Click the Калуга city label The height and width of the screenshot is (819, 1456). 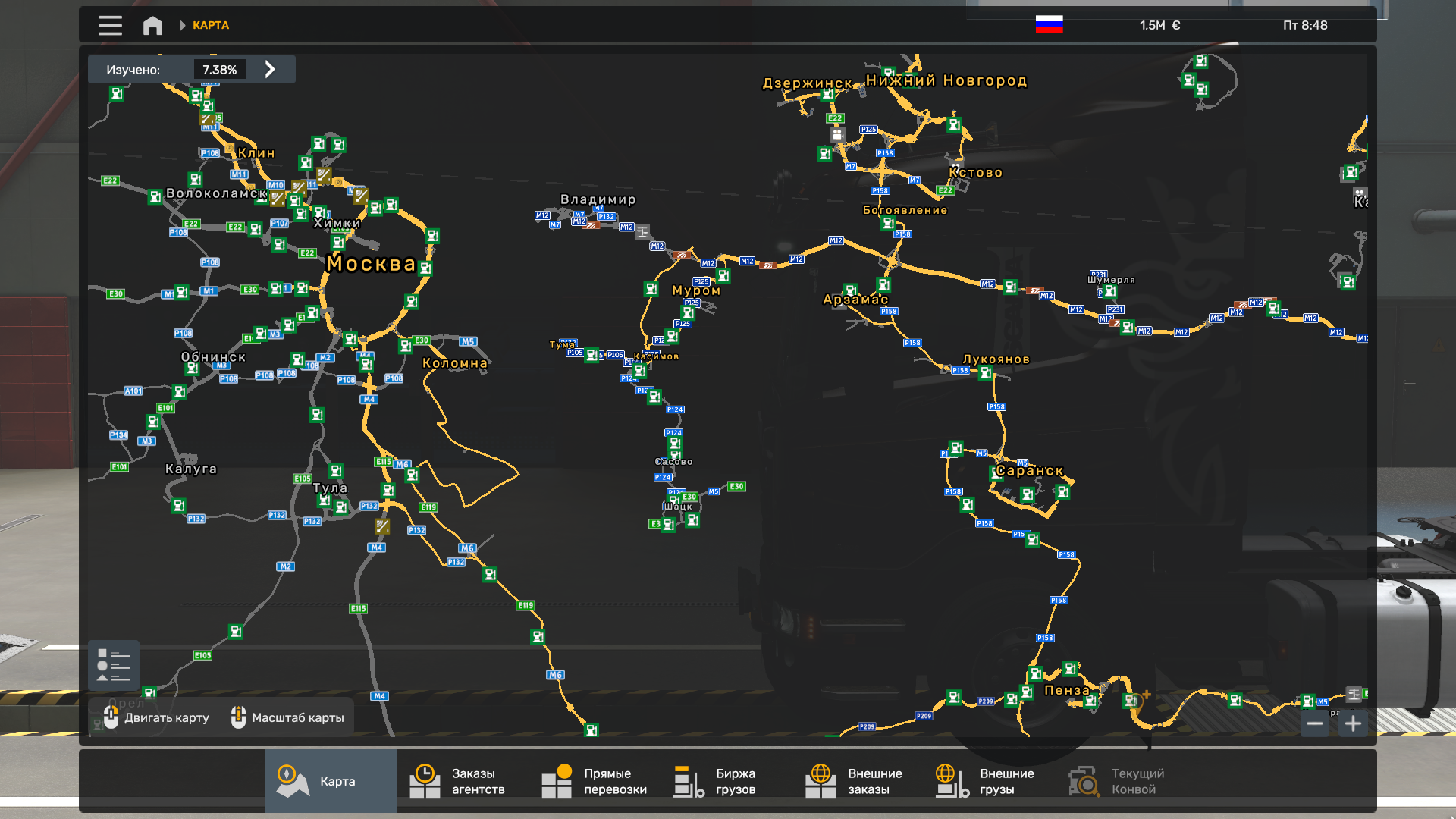coord(191,469)
